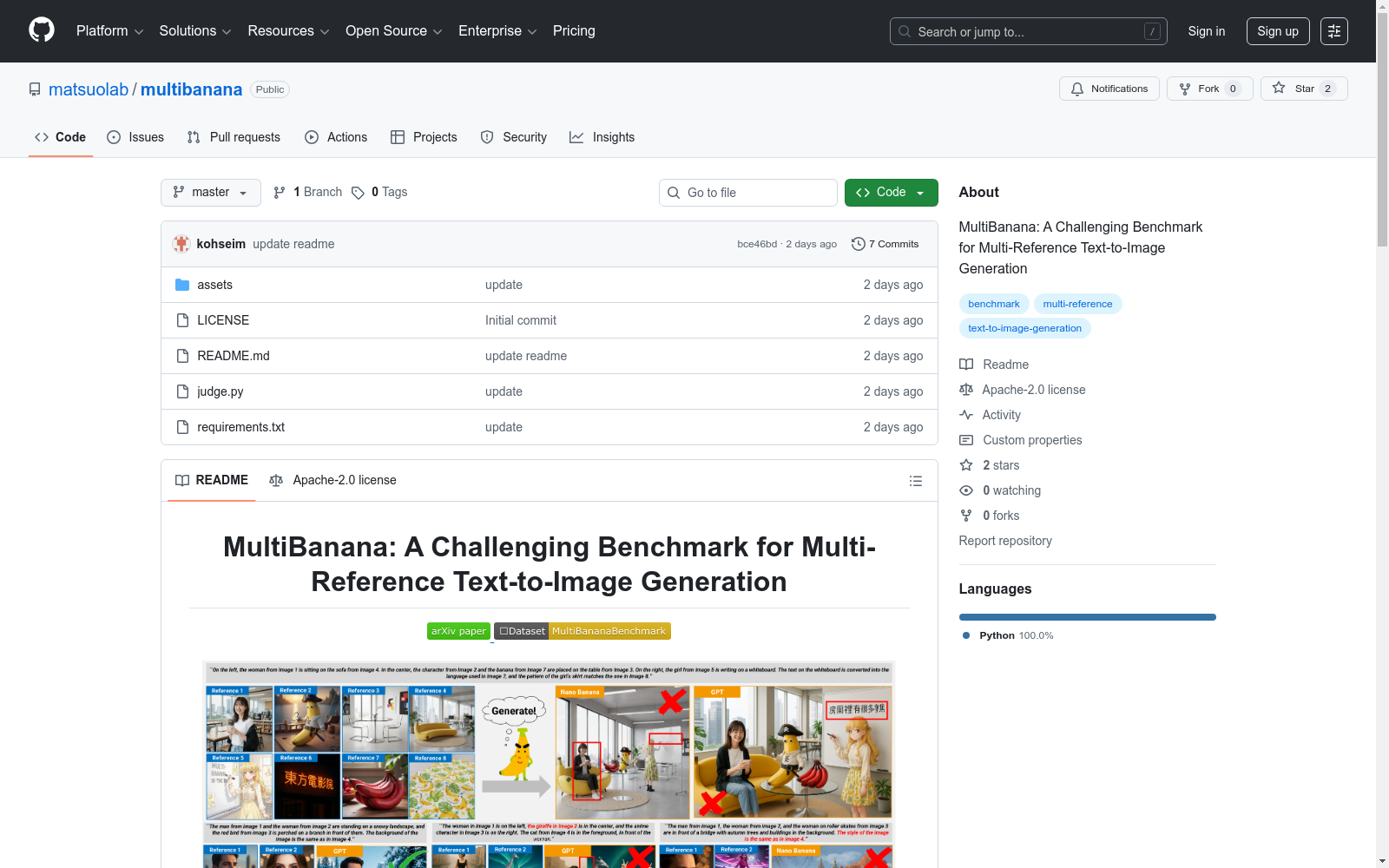
Task: Open the Security tab
Action: (514, 137)
